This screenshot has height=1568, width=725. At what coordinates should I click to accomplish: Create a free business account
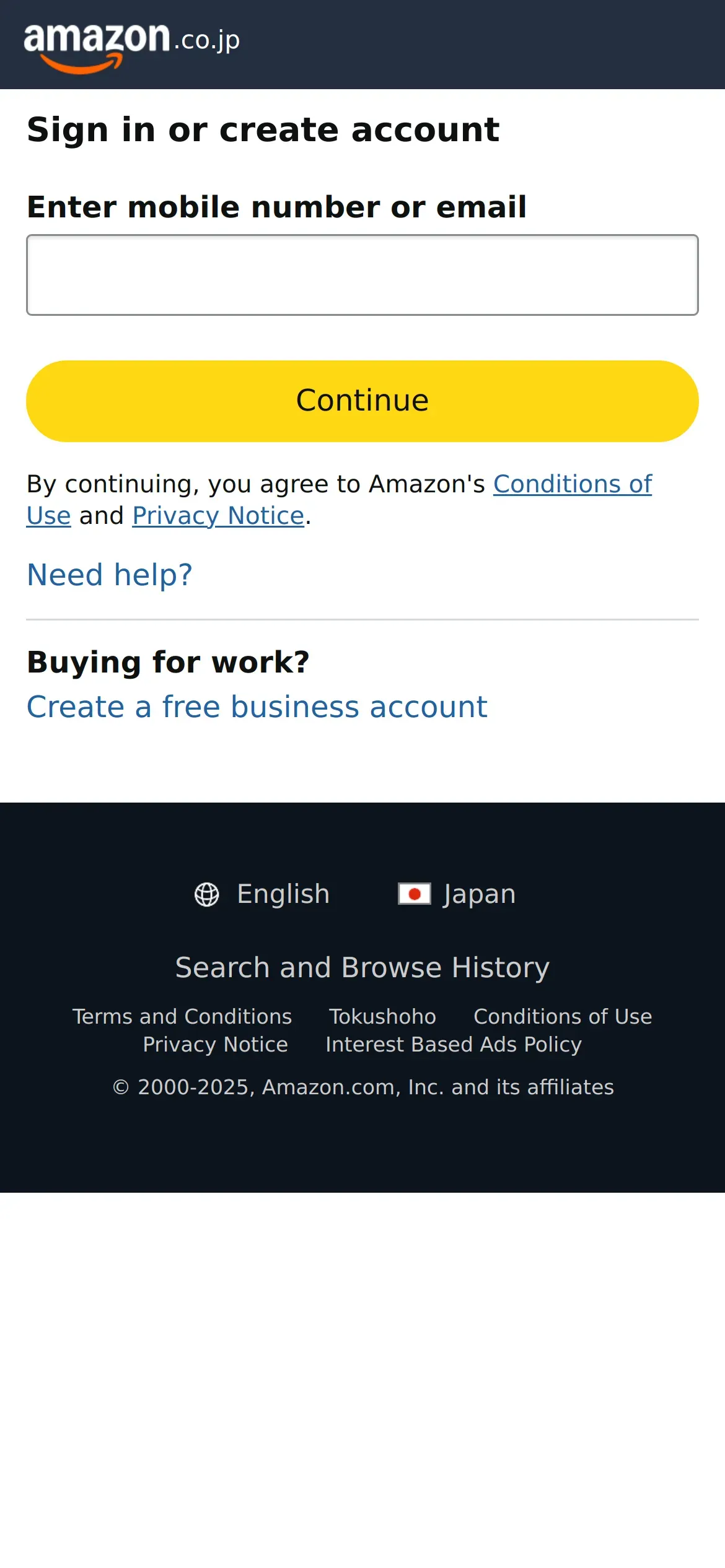[257, 707]
